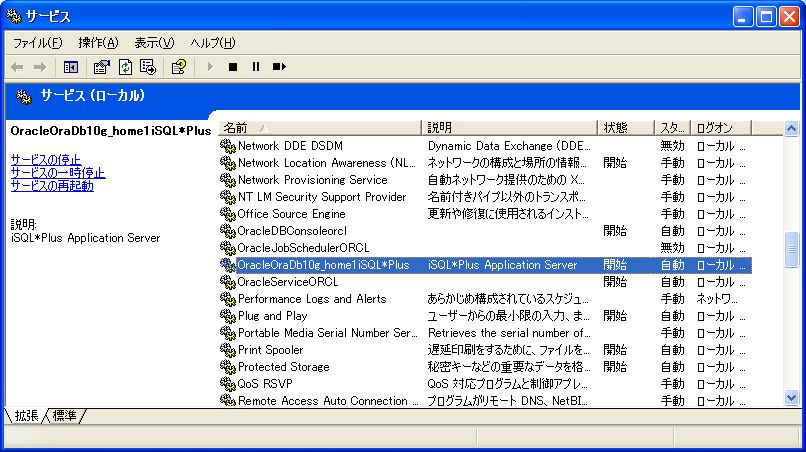Open the ヘルプ(H) menu

[x=212, y=43]
